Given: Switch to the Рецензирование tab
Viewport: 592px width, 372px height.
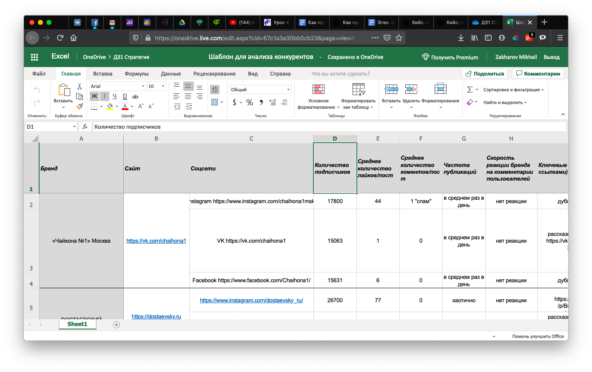Looking at the screenshot, I should coord(214,74).
